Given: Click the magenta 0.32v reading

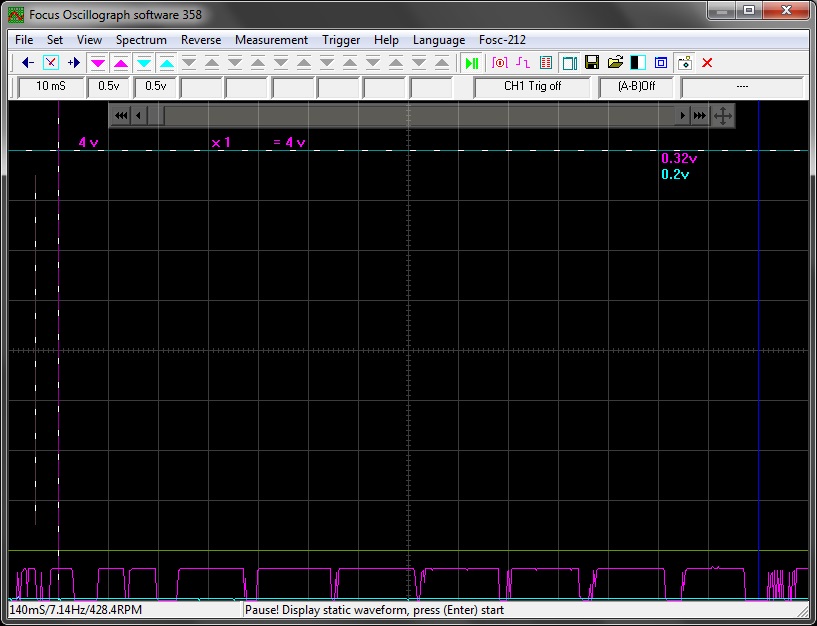Looking at the screenshot, I should pos(678,158).
